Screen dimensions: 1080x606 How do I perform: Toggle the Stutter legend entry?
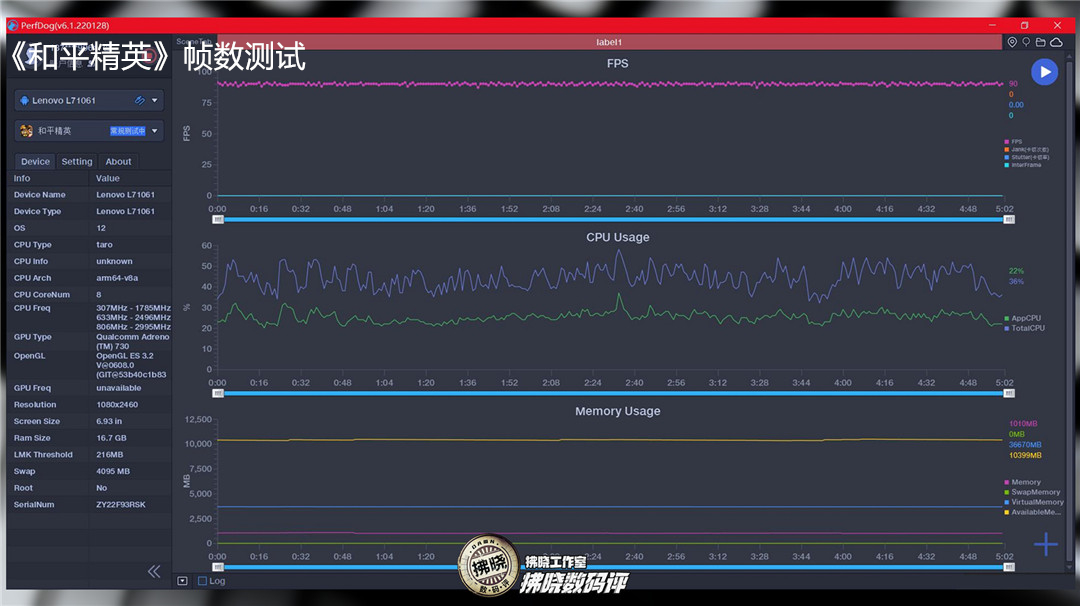1026,157
